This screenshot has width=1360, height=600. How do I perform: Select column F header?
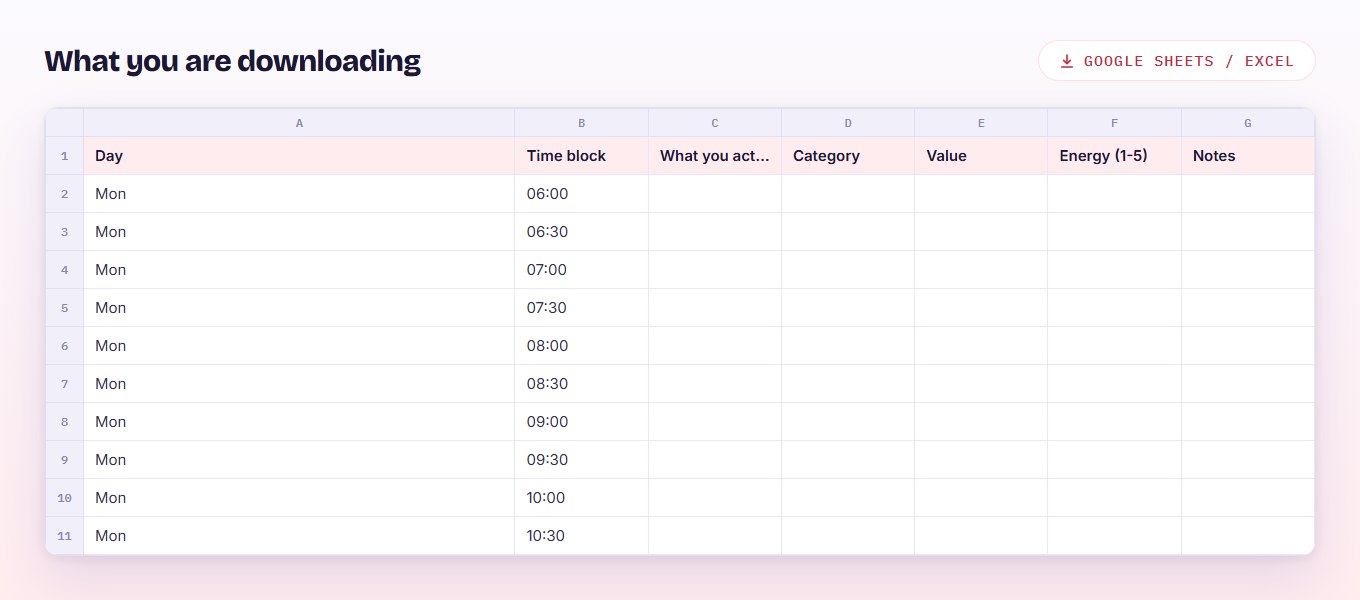click(1115, 123)
